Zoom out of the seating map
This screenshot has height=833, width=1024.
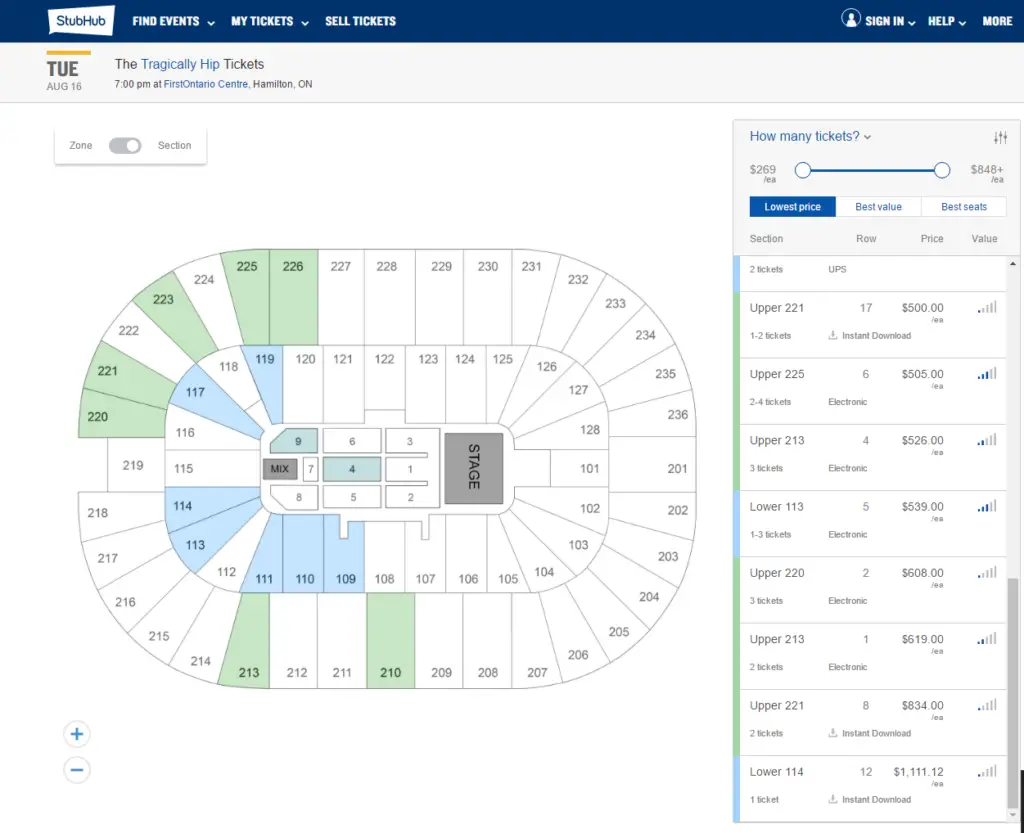point(77,770)
